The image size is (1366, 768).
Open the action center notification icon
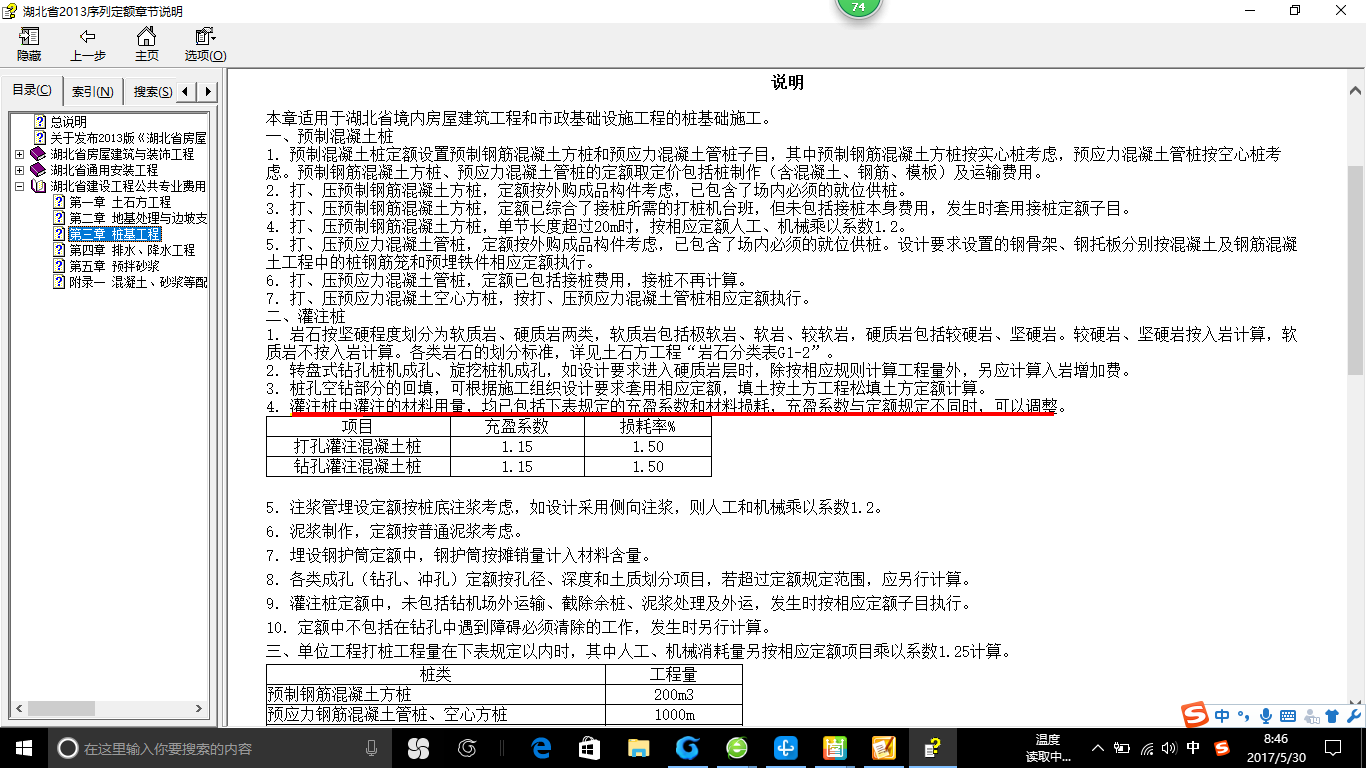(x=1331, y=748)
